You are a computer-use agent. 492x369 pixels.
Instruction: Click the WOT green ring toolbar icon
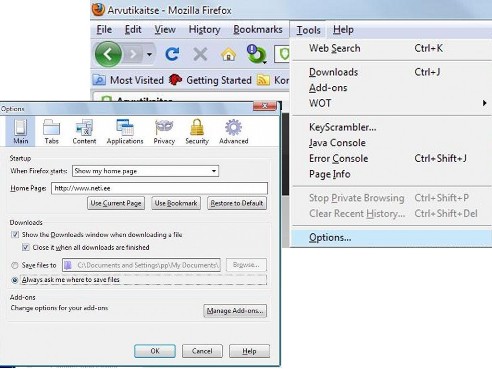click(256, 54)
